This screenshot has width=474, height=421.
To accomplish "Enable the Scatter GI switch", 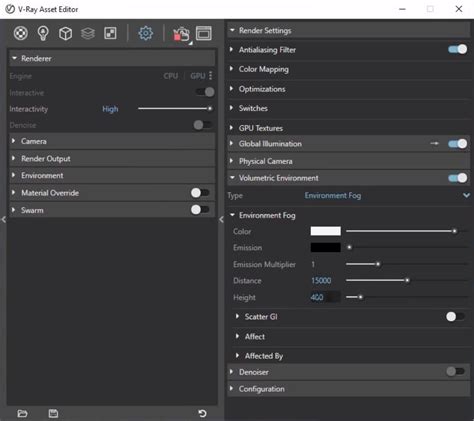I will pyautogui.click(x=455, y=317).
